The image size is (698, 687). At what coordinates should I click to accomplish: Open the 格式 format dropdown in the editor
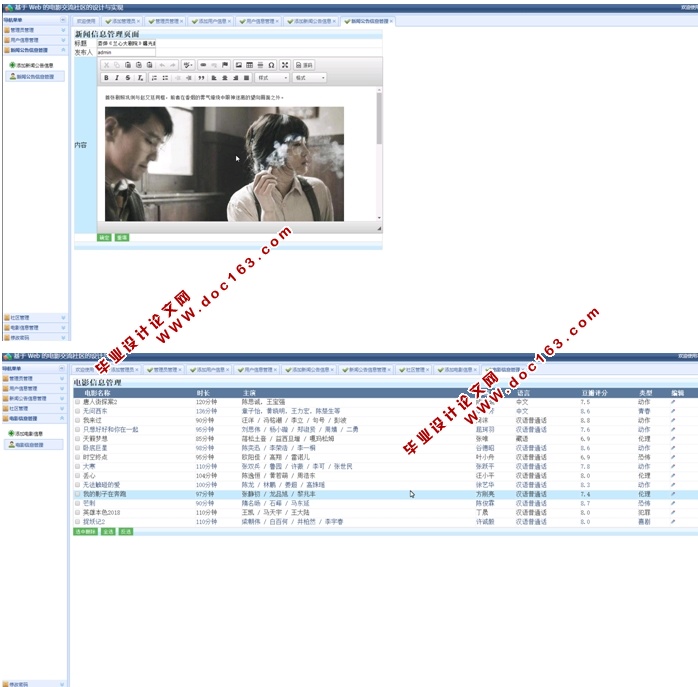click(x=309, y=78)
